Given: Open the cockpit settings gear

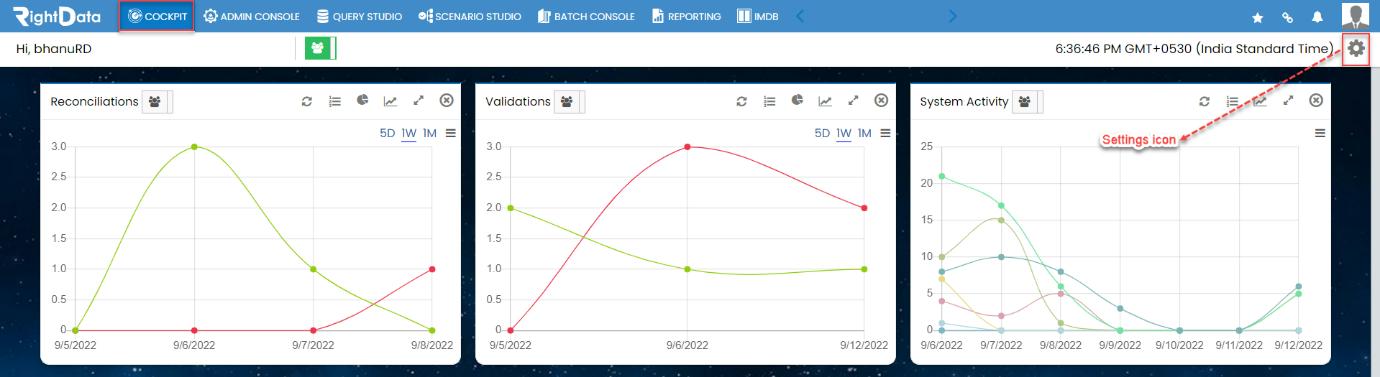Looking at the screenshot, I should click(1356, 47).
